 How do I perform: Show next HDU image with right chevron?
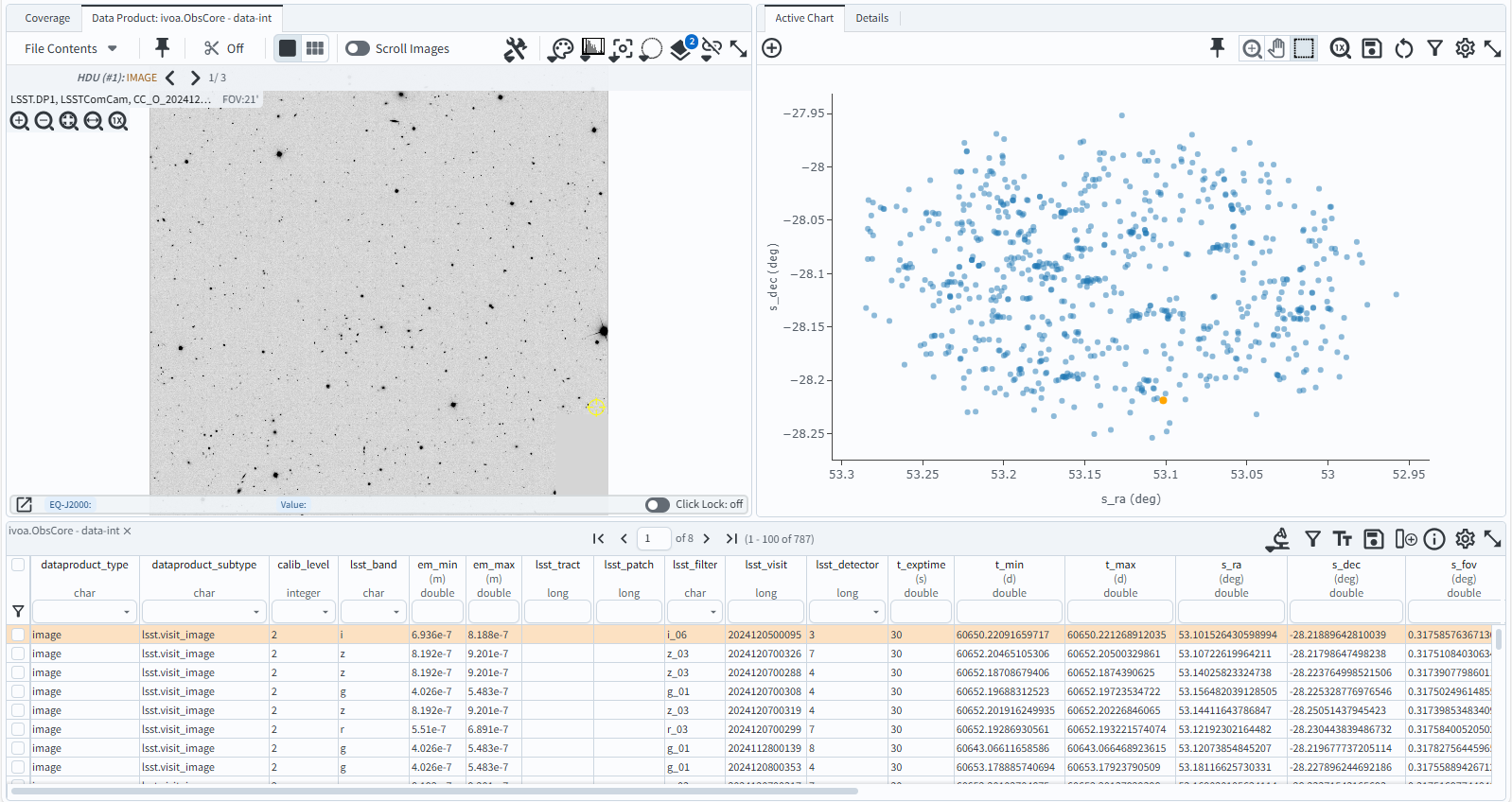(x=195, y=78)
